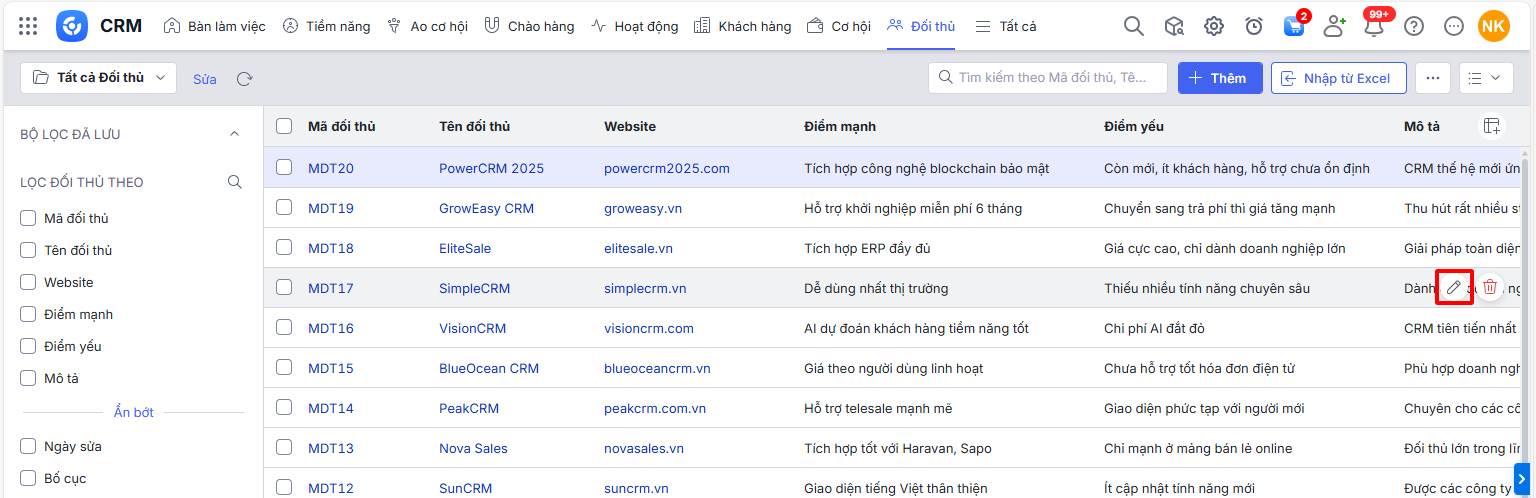The image size is (1536, 498).
Task: Click the trash delete icon on SimpleCRM row
Action: click(x=1490, y=288)
